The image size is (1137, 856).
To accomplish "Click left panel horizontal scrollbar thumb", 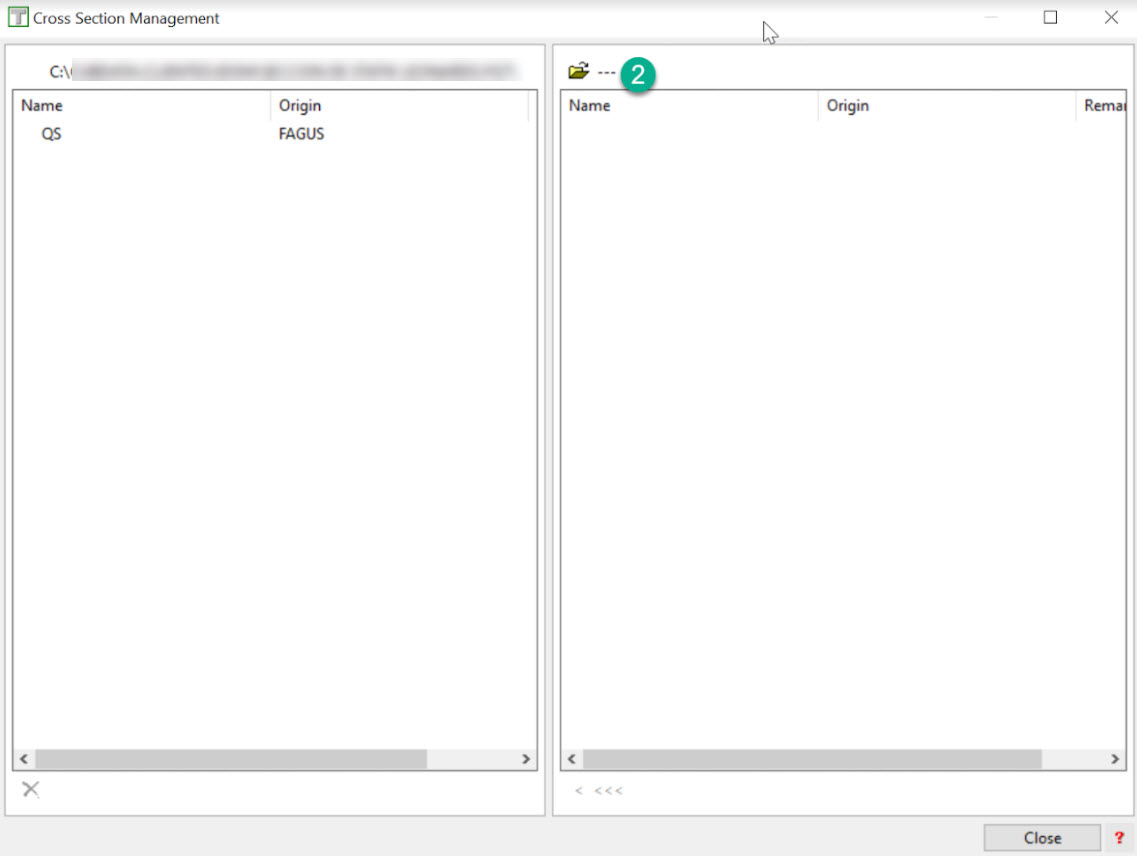I will (230, 760).
